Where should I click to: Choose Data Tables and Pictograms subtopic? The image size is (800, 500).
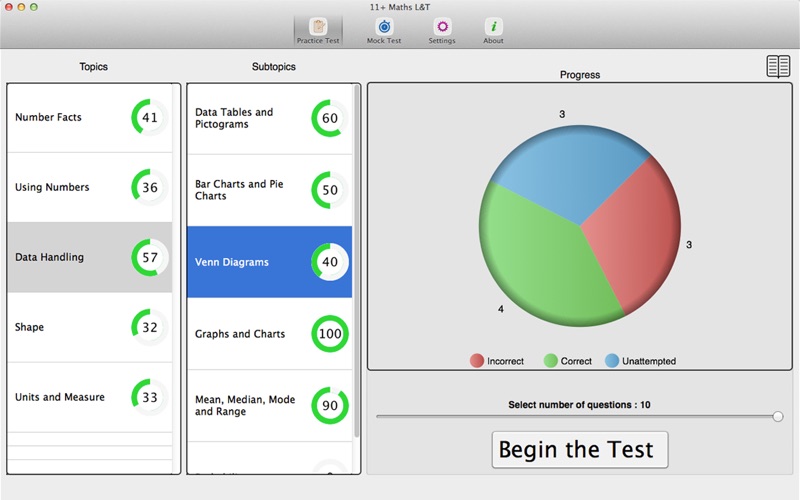pyautogui.click(x=269, y=118)
